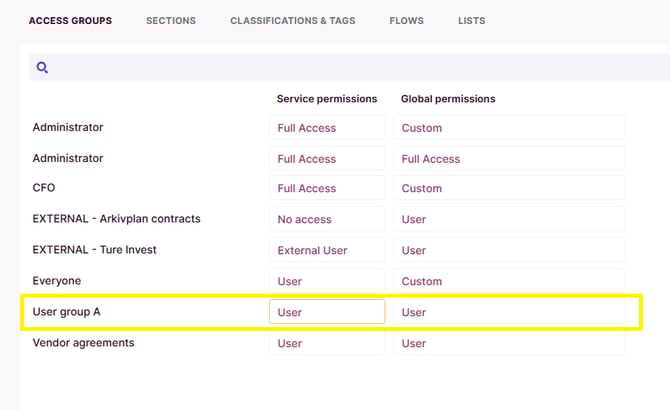Open External User dropdown for Ture Invest
This screenshot has height=410, width=670.
pyautogui.click(x=327, y=250)
